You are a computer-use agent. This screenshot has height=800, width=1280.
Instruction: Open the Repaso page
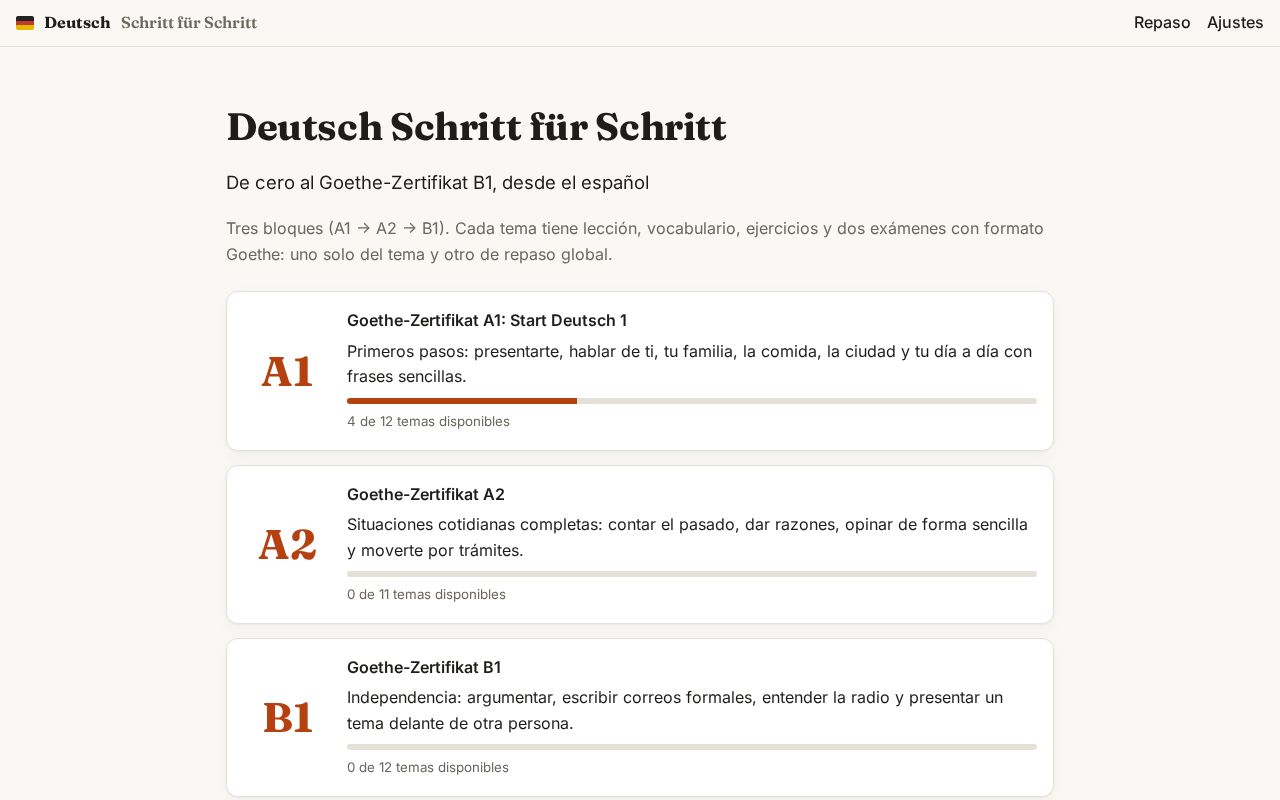click(x=1162, y=22)
